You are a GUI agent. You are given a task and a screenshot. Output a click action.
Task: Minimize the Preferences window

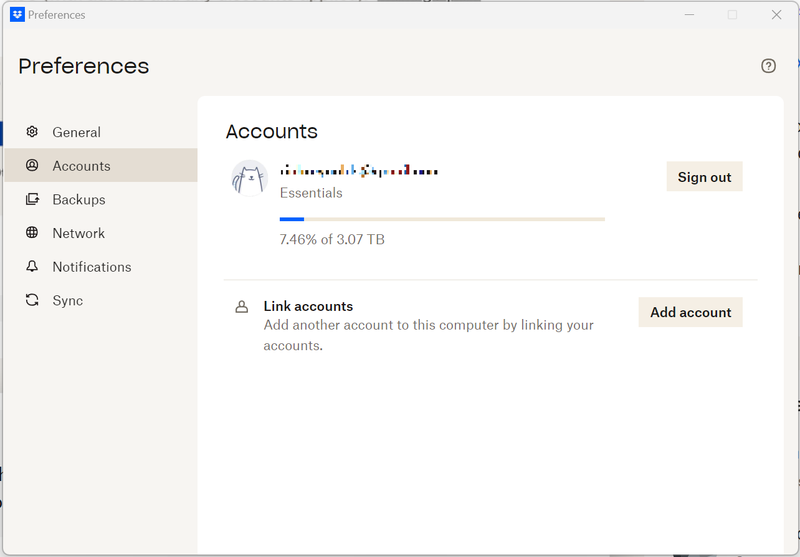(688, 15)
